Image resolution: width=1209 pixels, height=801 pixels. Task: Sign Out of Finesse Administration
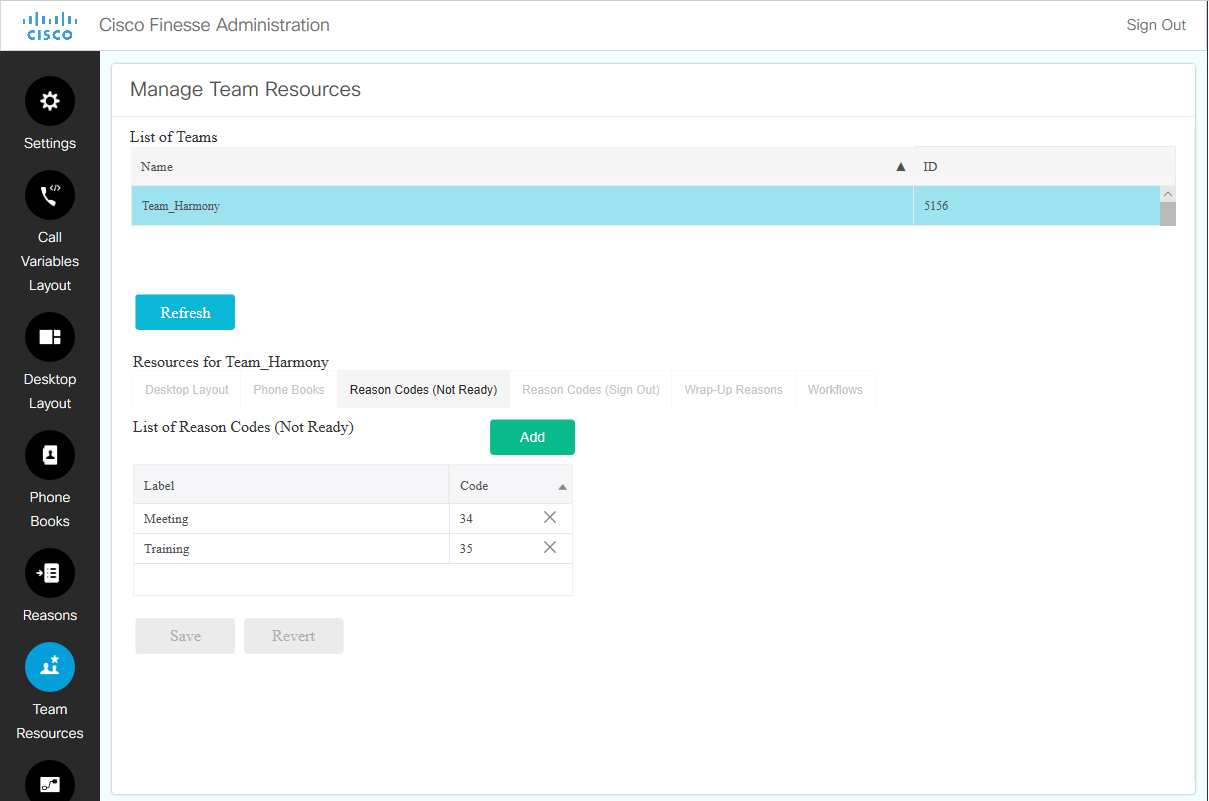[1156, 25]
